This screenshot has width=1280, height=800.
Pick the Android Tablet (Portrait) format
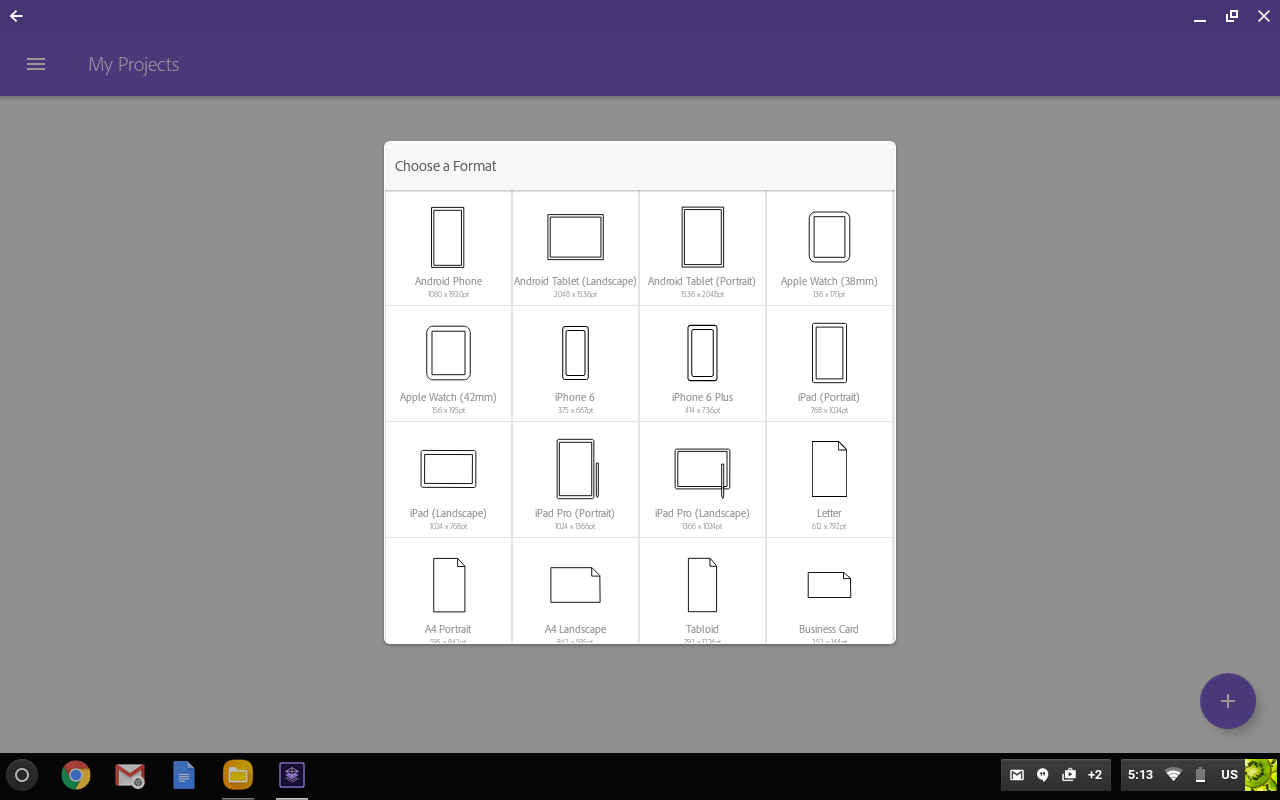pos(702,238)
